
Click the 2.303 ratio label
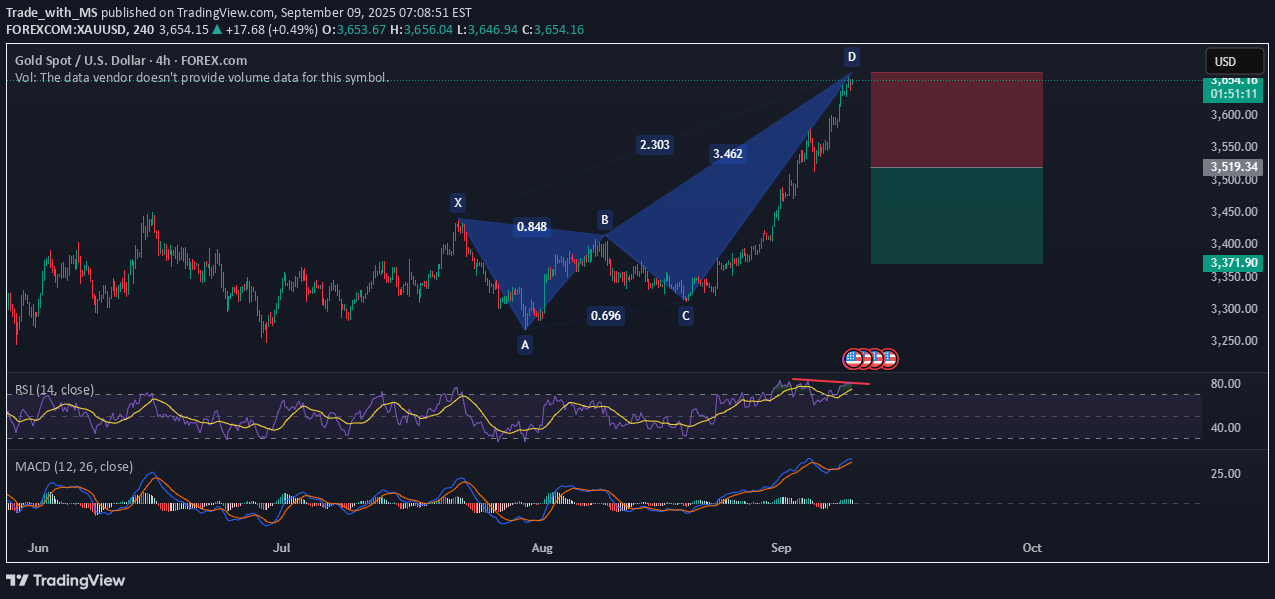[x=655, y=145]
